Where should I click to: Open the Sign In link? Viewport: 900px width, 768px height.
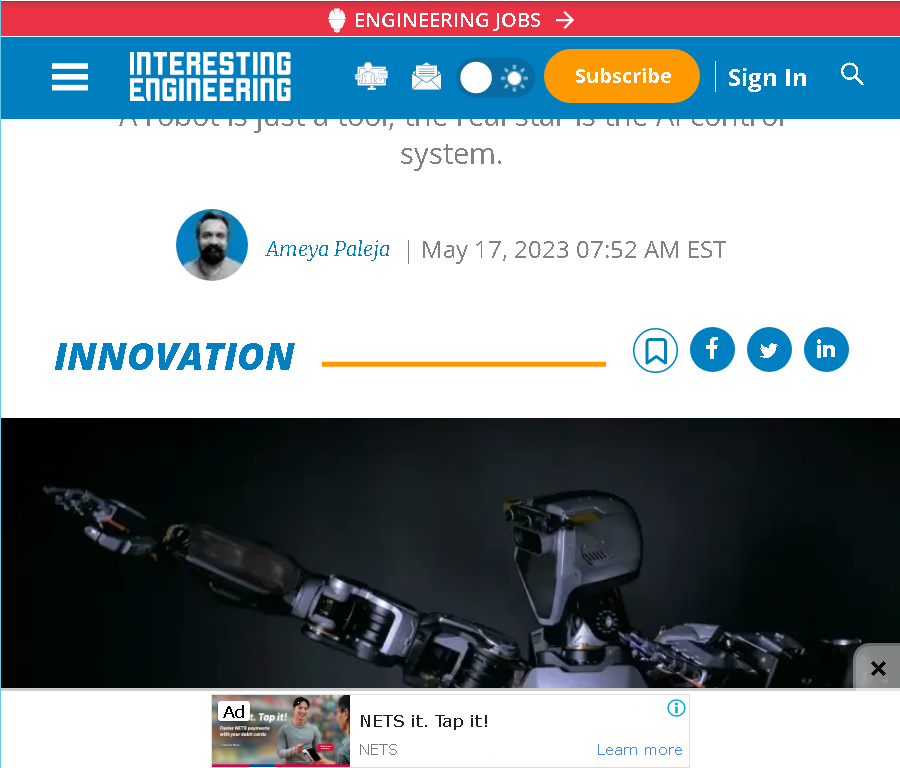(767, 77)
